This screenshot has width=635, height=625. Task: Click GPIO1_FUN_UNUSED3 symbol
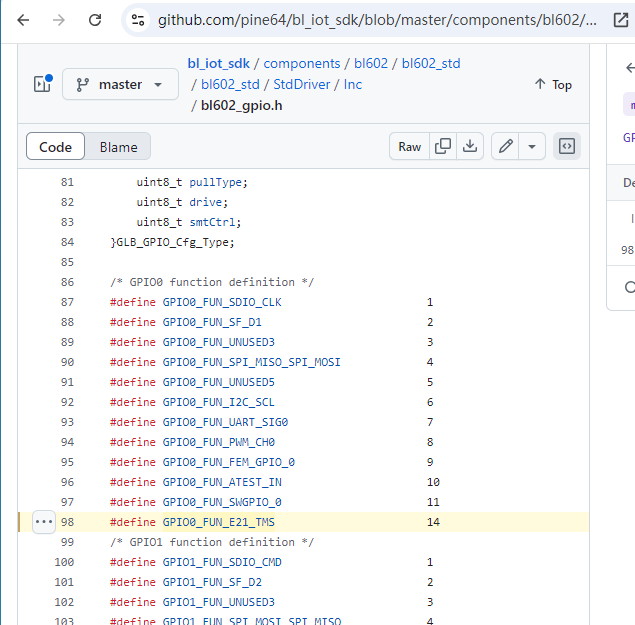(x=219, y=602)
